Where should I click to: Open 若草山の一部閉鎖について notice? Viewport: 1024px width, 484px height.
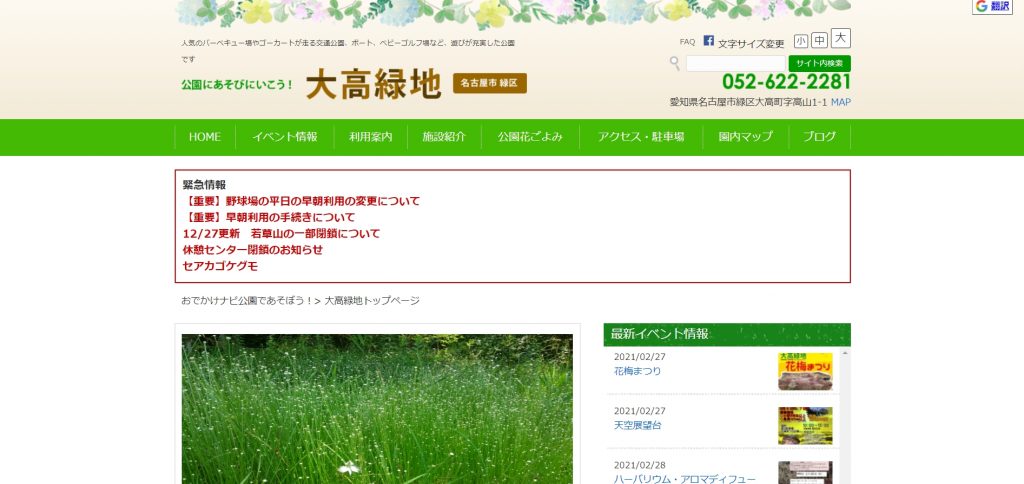[281, 234]
